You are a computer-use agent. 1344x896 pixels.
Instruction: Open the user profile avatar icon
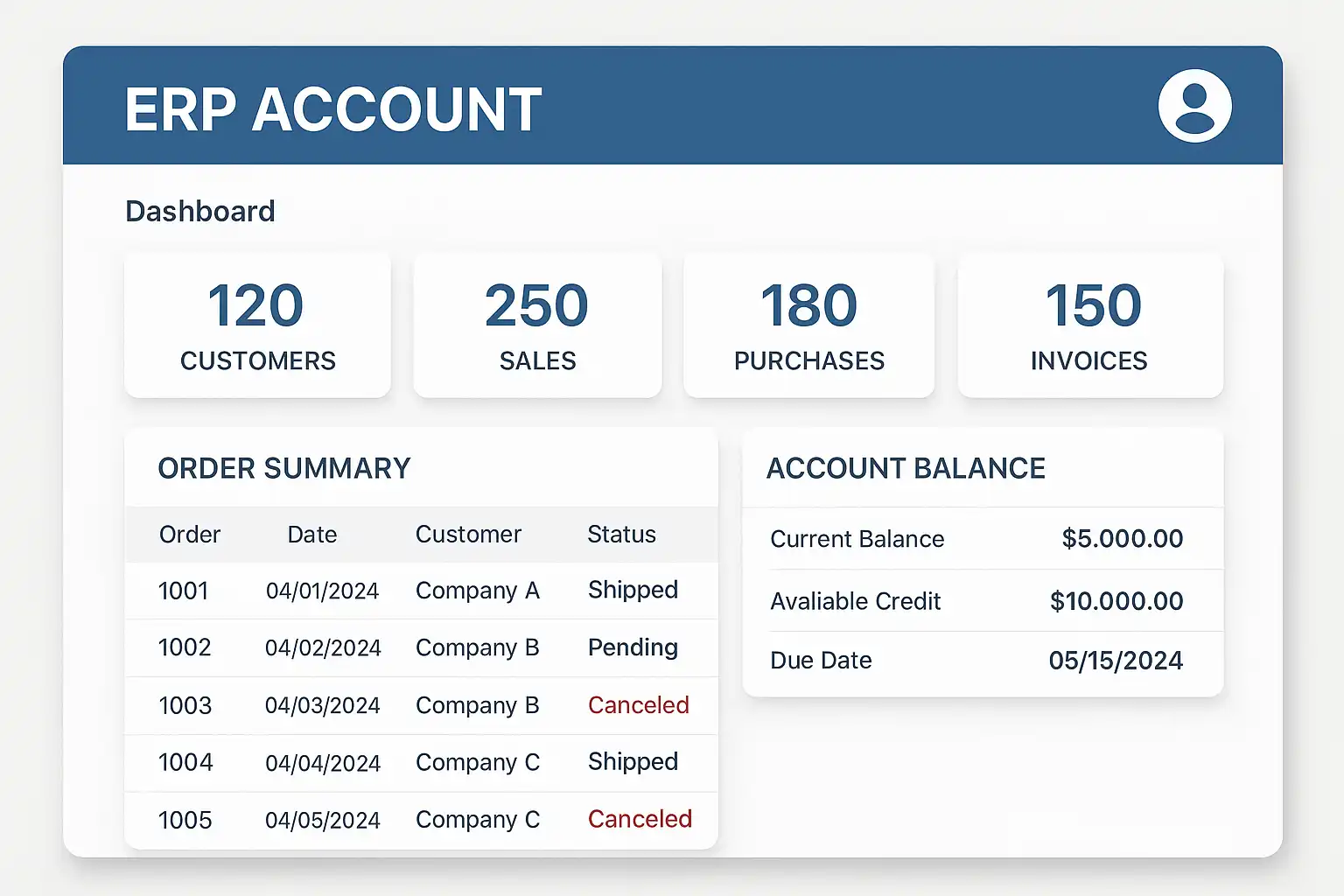[x=1194, y=106]
